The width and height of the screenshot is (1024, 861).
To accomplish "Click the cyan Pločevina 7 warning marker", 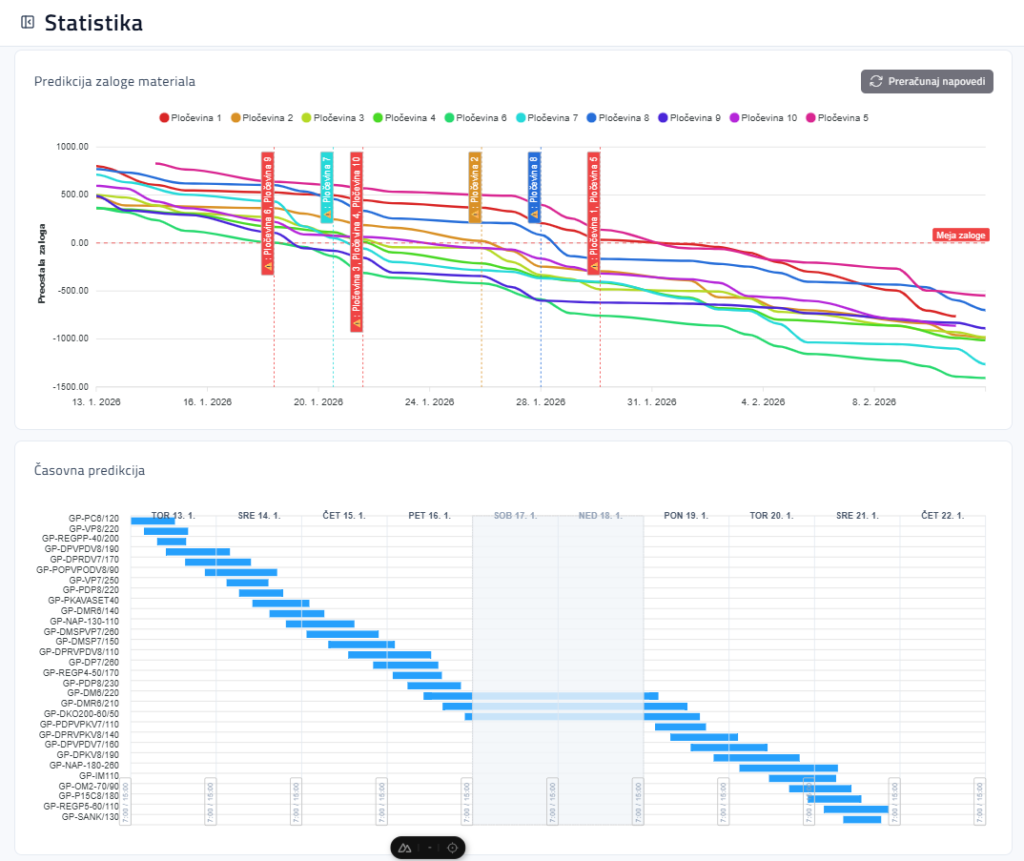I will [327, 187].
